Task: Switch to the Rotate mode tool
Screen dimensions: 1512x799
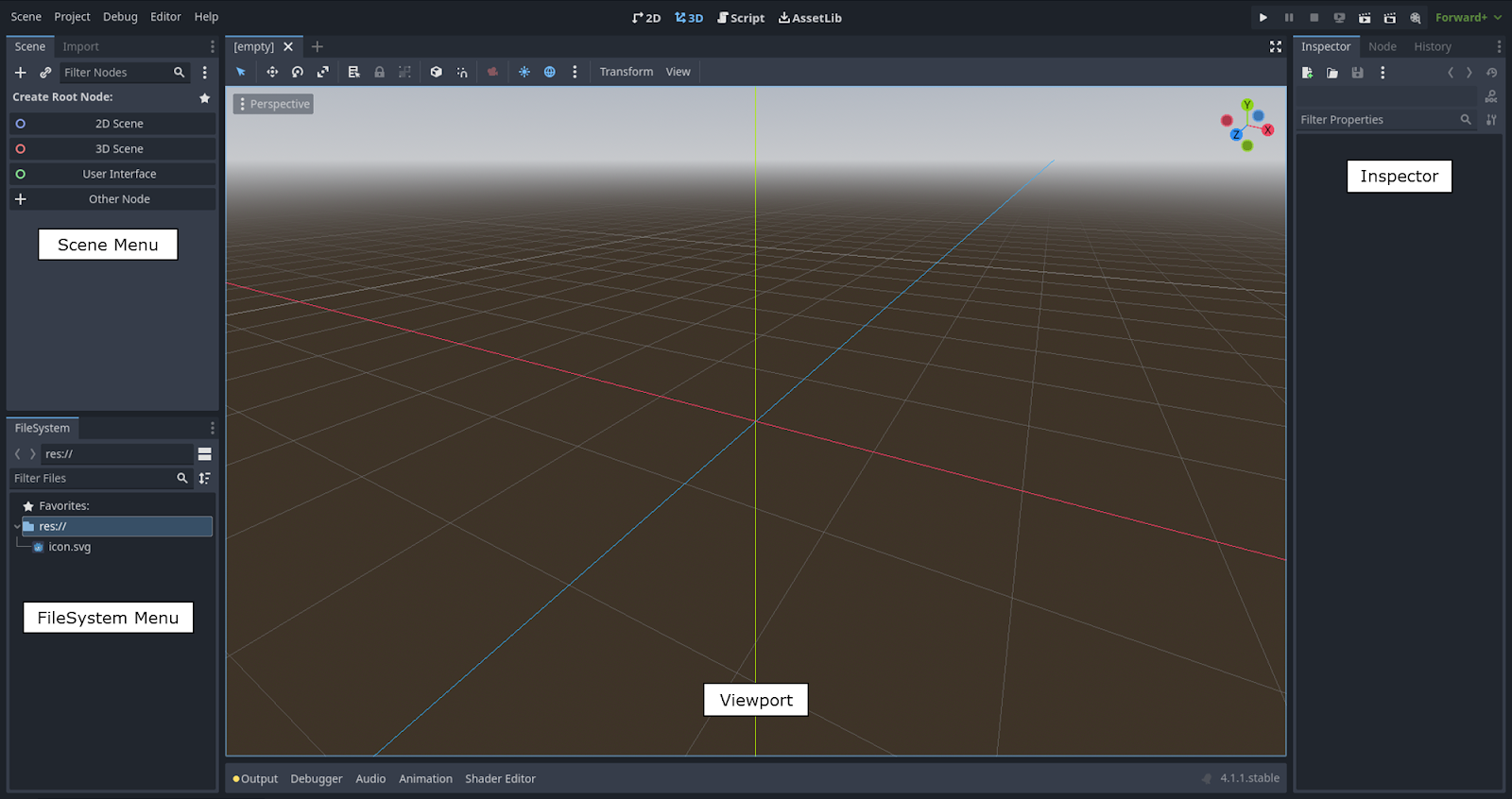Action: tap(298, 72)
